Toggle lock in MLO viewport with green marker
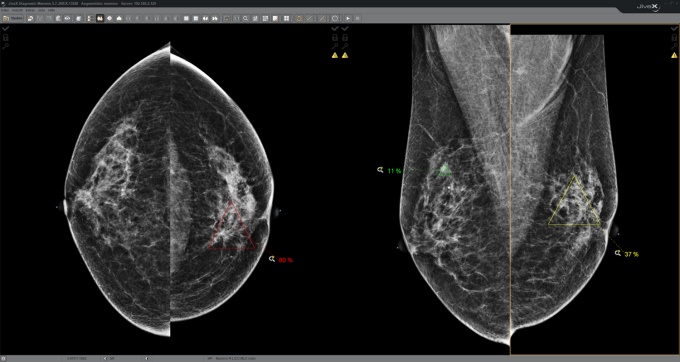 tap(345, 38)
